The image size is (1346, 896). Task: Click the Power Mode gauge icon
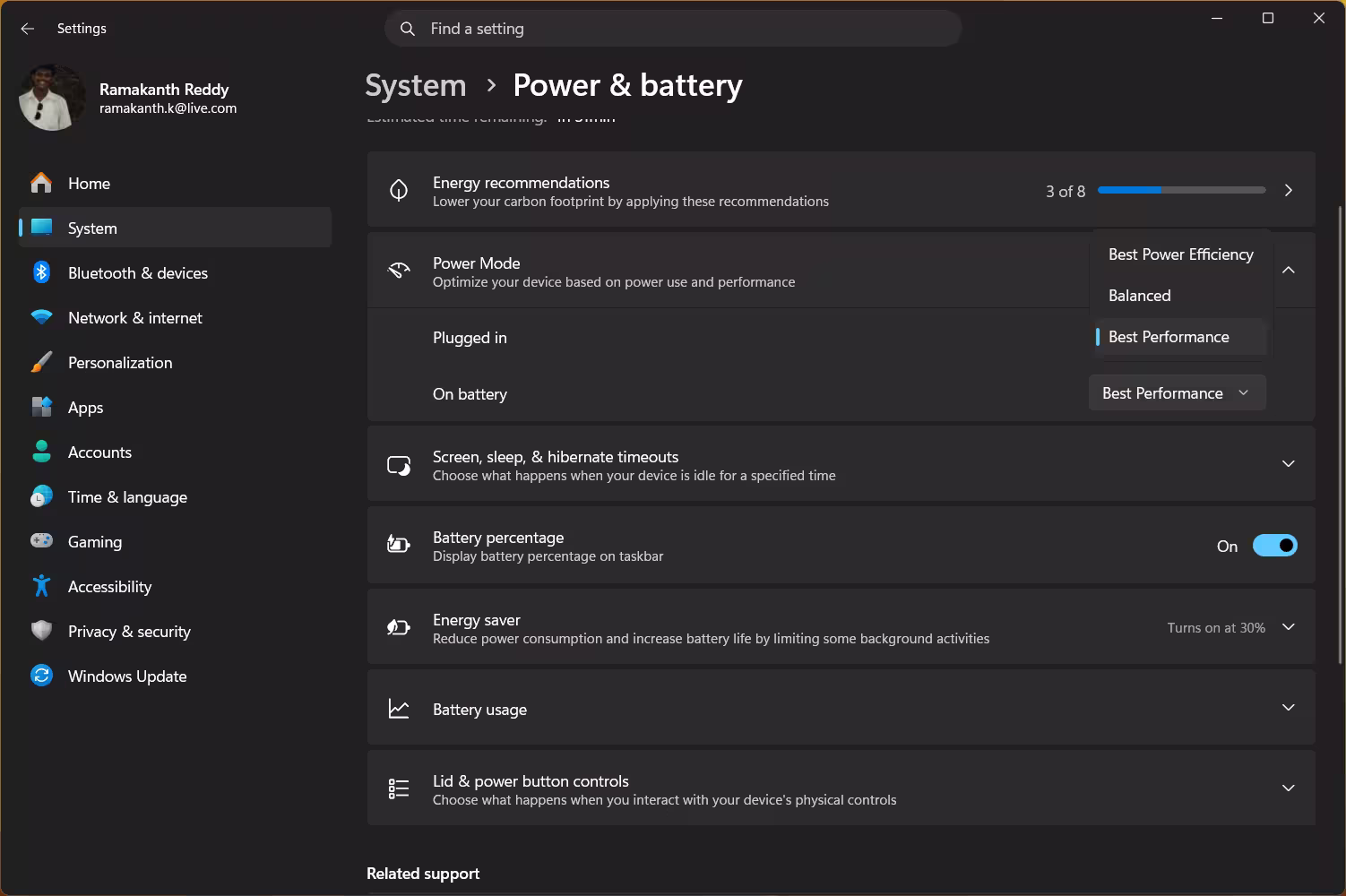click(399, 271)
